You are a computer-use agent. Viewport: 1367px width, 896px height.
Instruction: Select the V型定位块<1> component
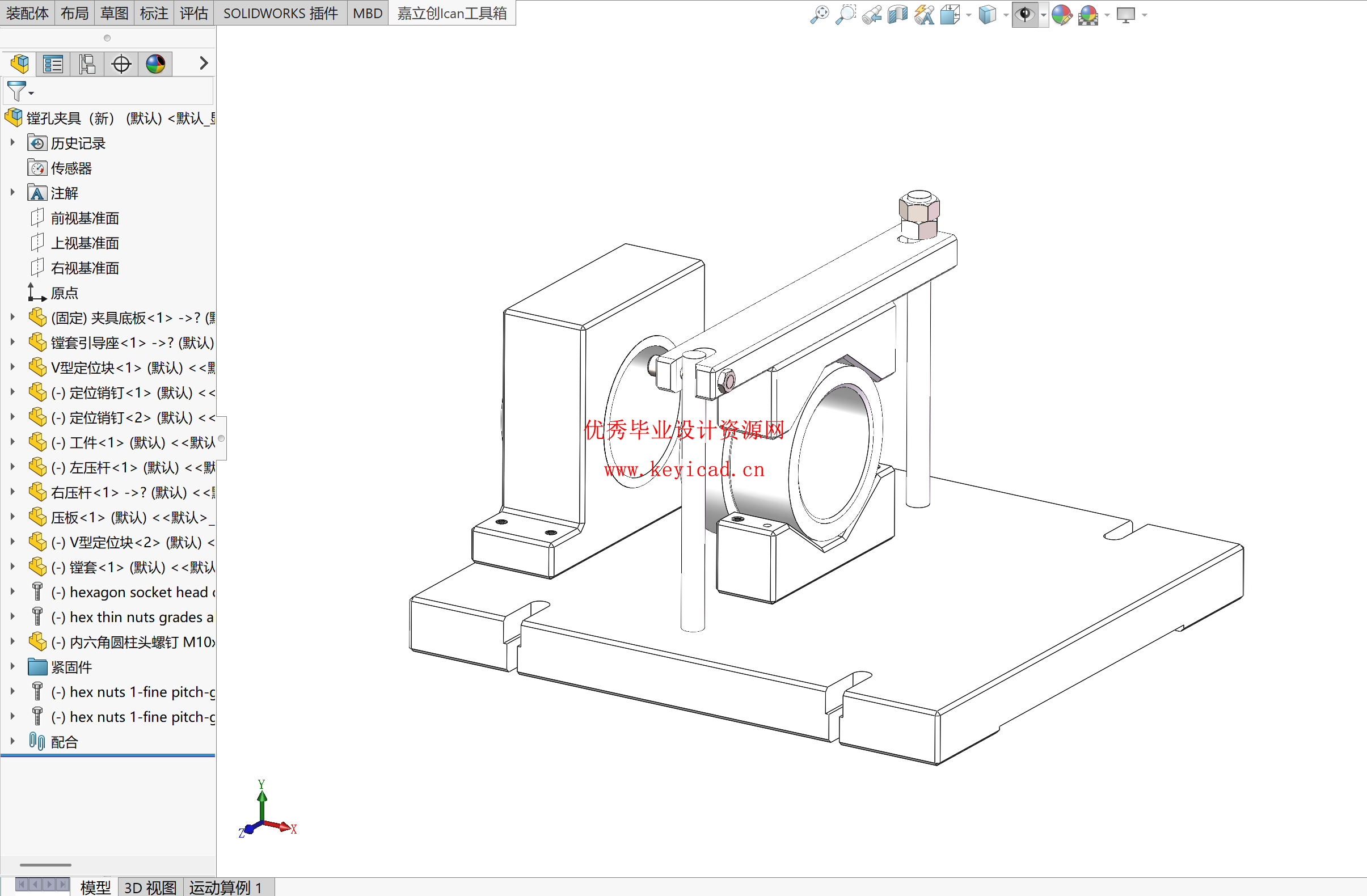(x=121, y=367)
